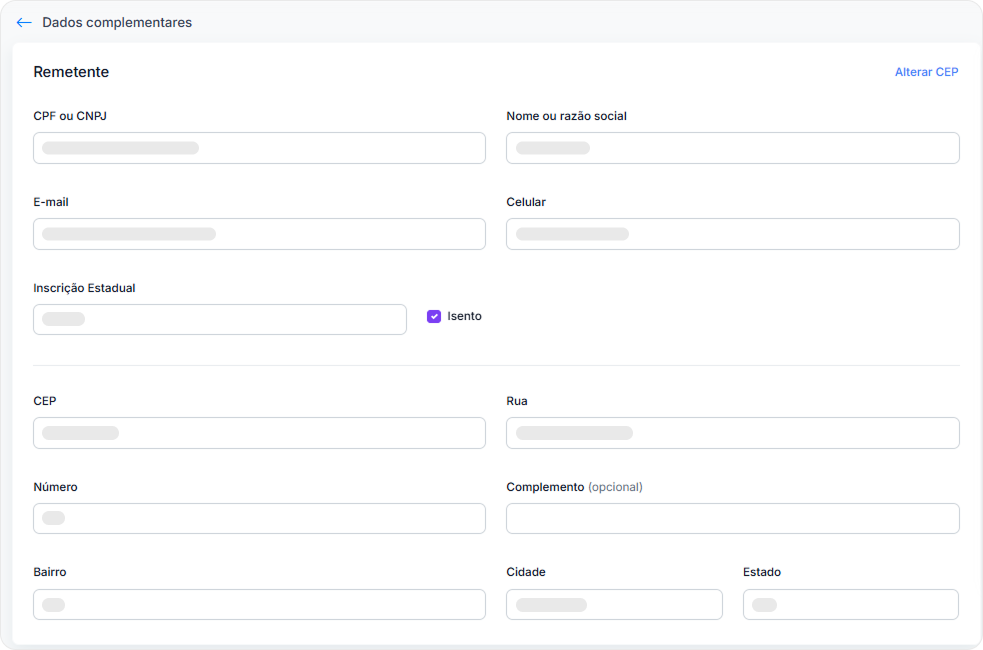Click inside the E-mail input box
This screenshot has width=983, height=650.
(x=259, y=234)
